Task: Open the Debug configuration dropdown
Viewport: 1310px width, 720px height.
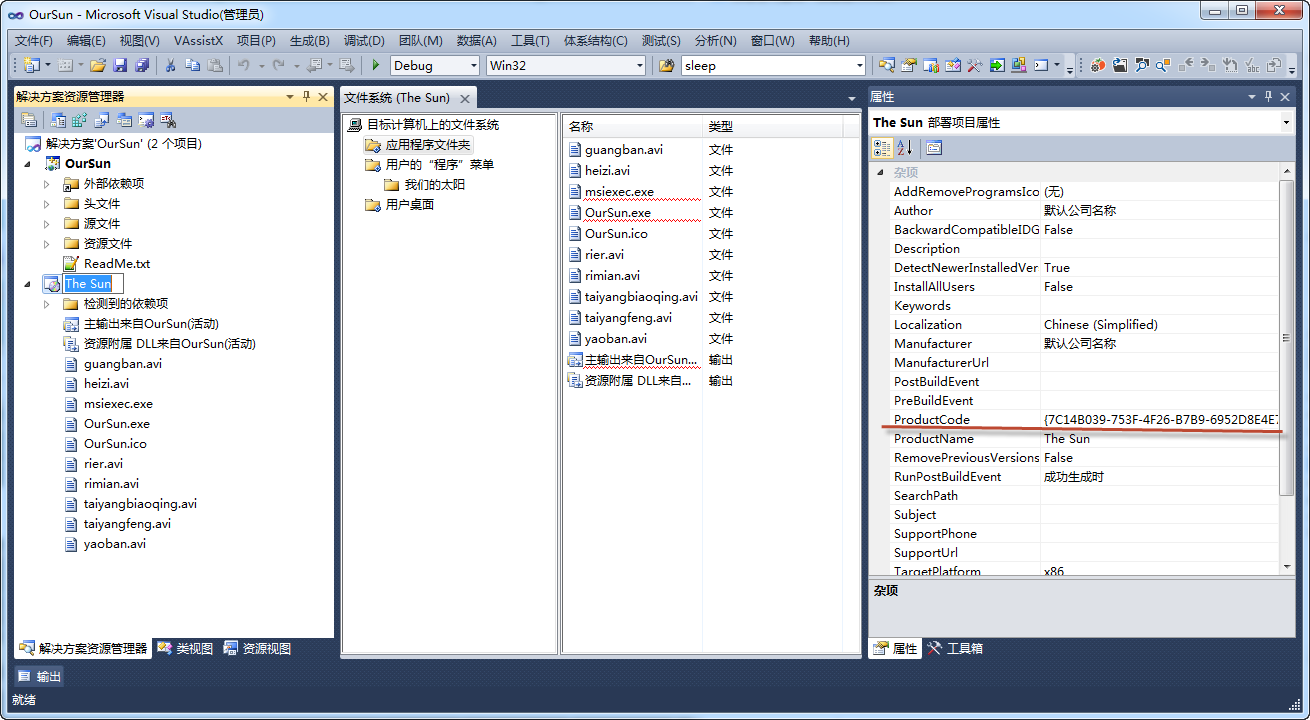Action: tap(472, 65)
